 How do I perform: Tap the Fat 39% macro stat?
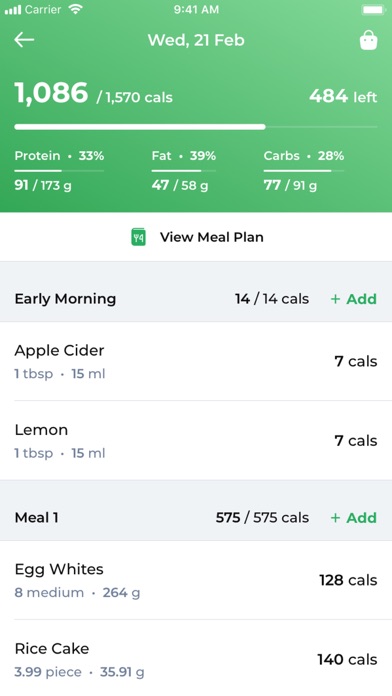(x=184, y=170)
